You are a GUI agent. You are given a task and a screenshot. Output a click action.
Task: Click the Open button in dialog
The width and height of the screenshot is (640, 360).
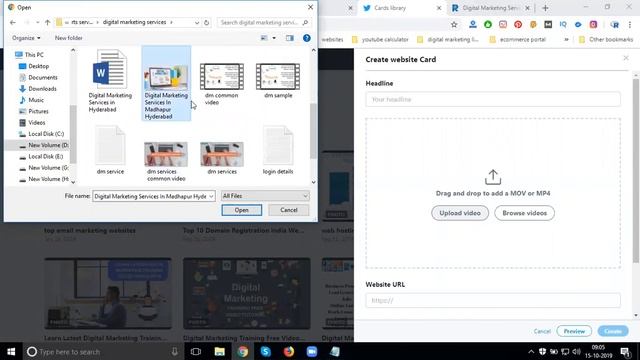tap(242, 210)
